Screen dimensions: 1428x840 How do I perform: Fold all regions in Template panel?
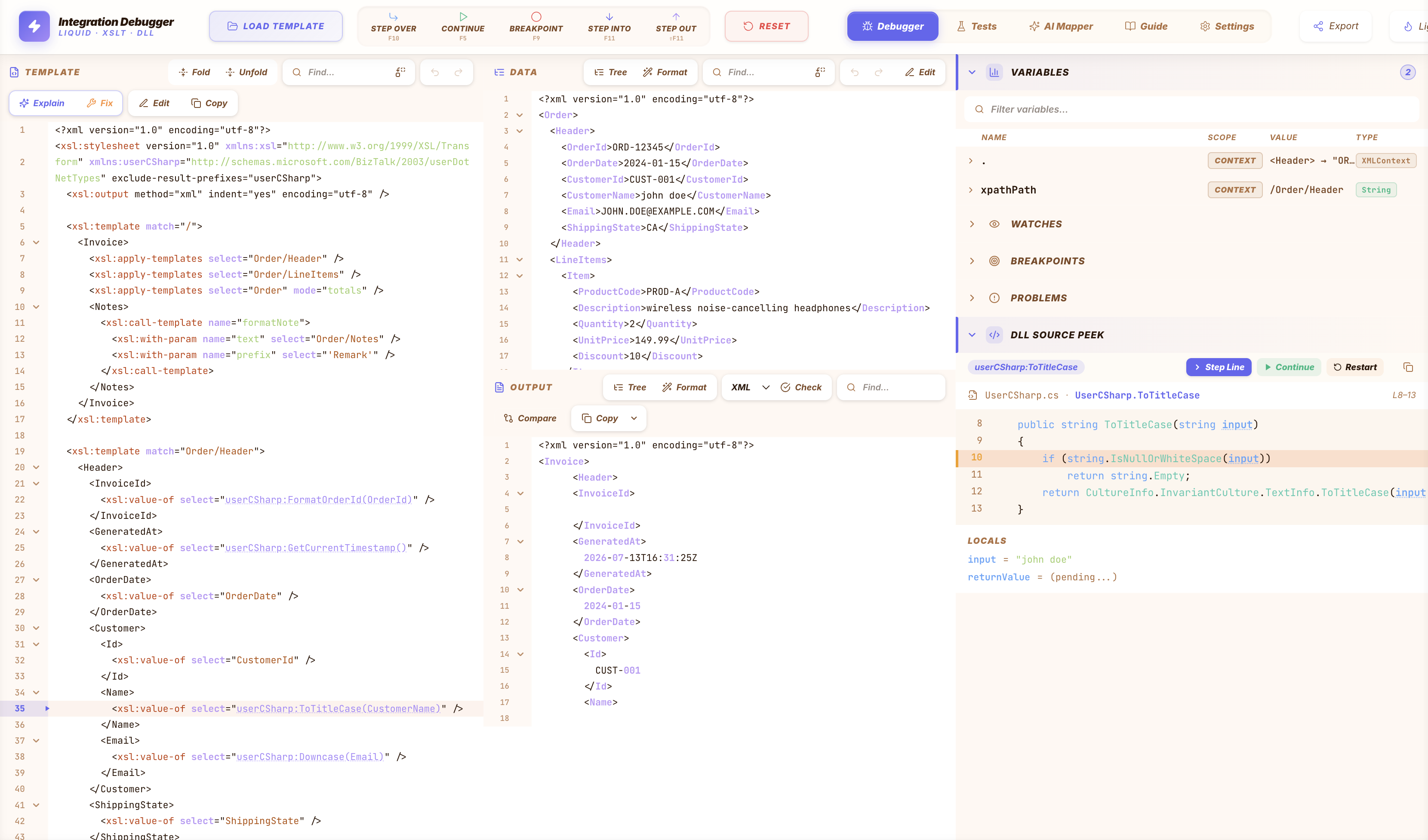point(194,72)
